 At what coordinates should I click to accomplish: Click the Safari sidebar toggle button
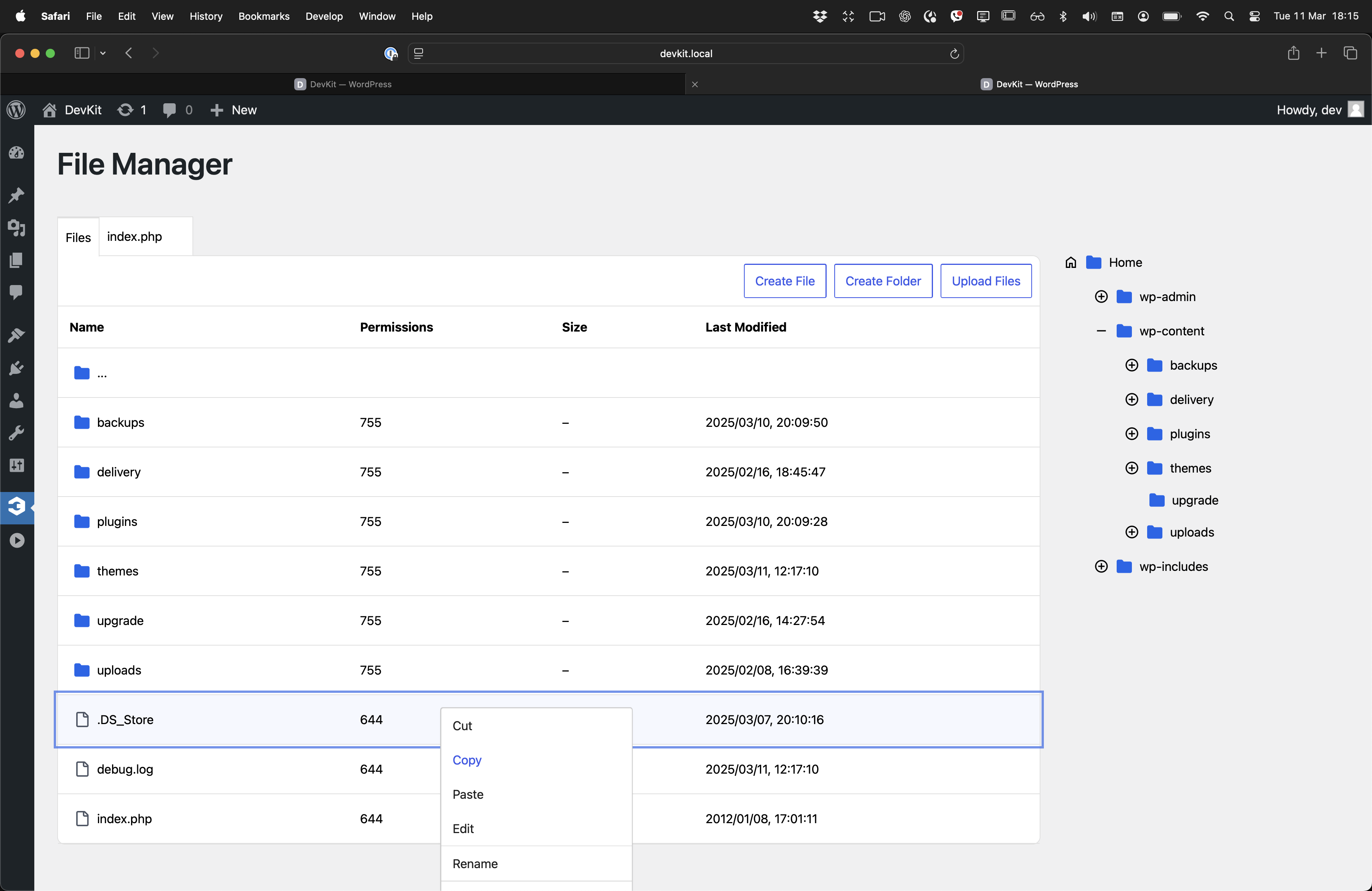(82, 53)
